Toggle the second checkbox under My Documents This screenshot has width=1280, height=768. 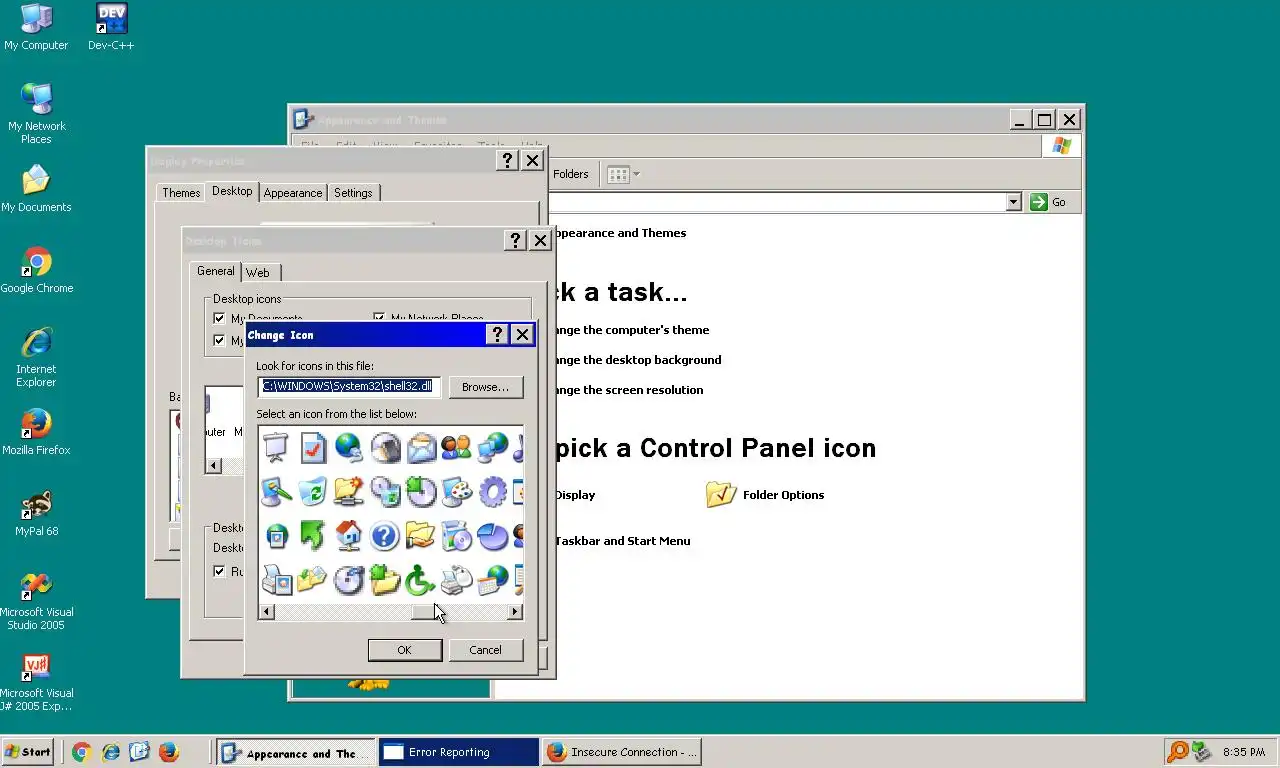coord(219,340)
